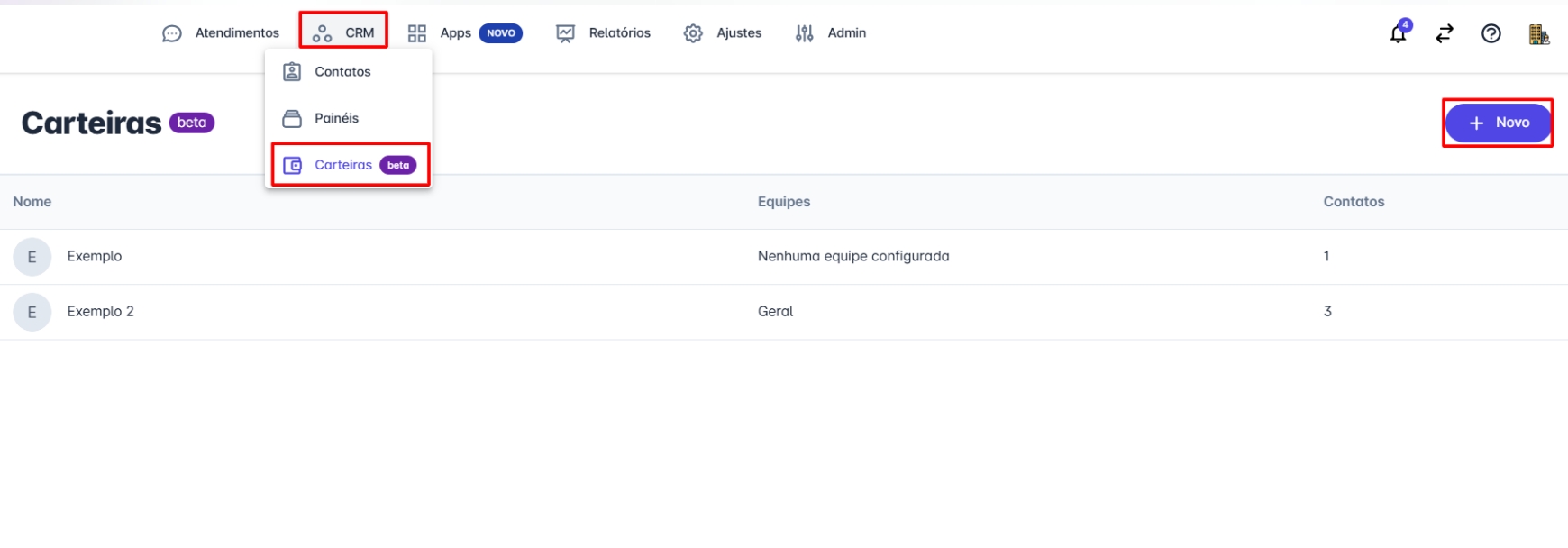
Task: Click the notification bell icon
Action: pos(1398,34)
